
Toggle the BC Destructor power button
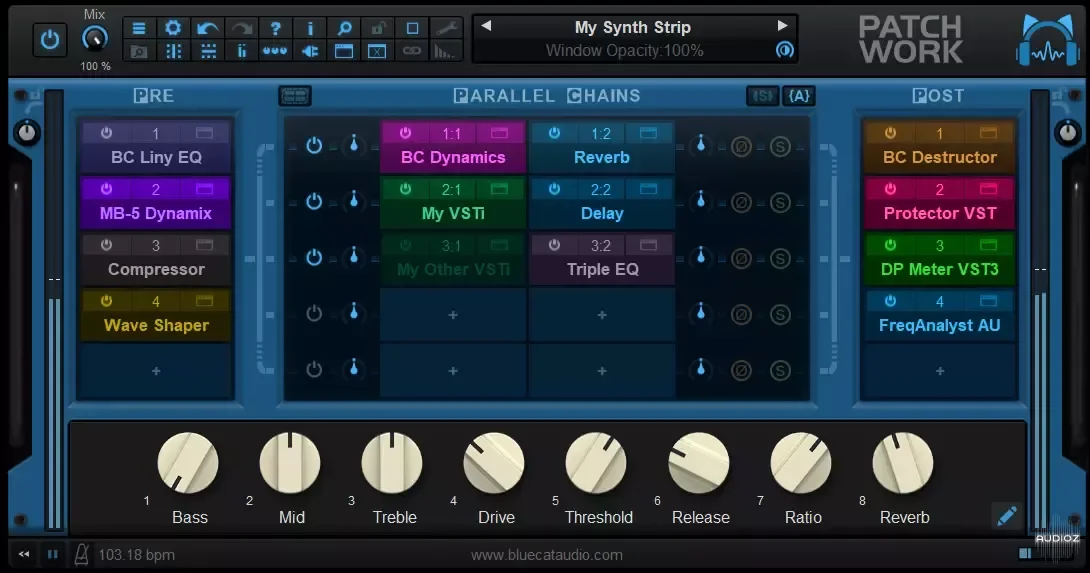890,133
